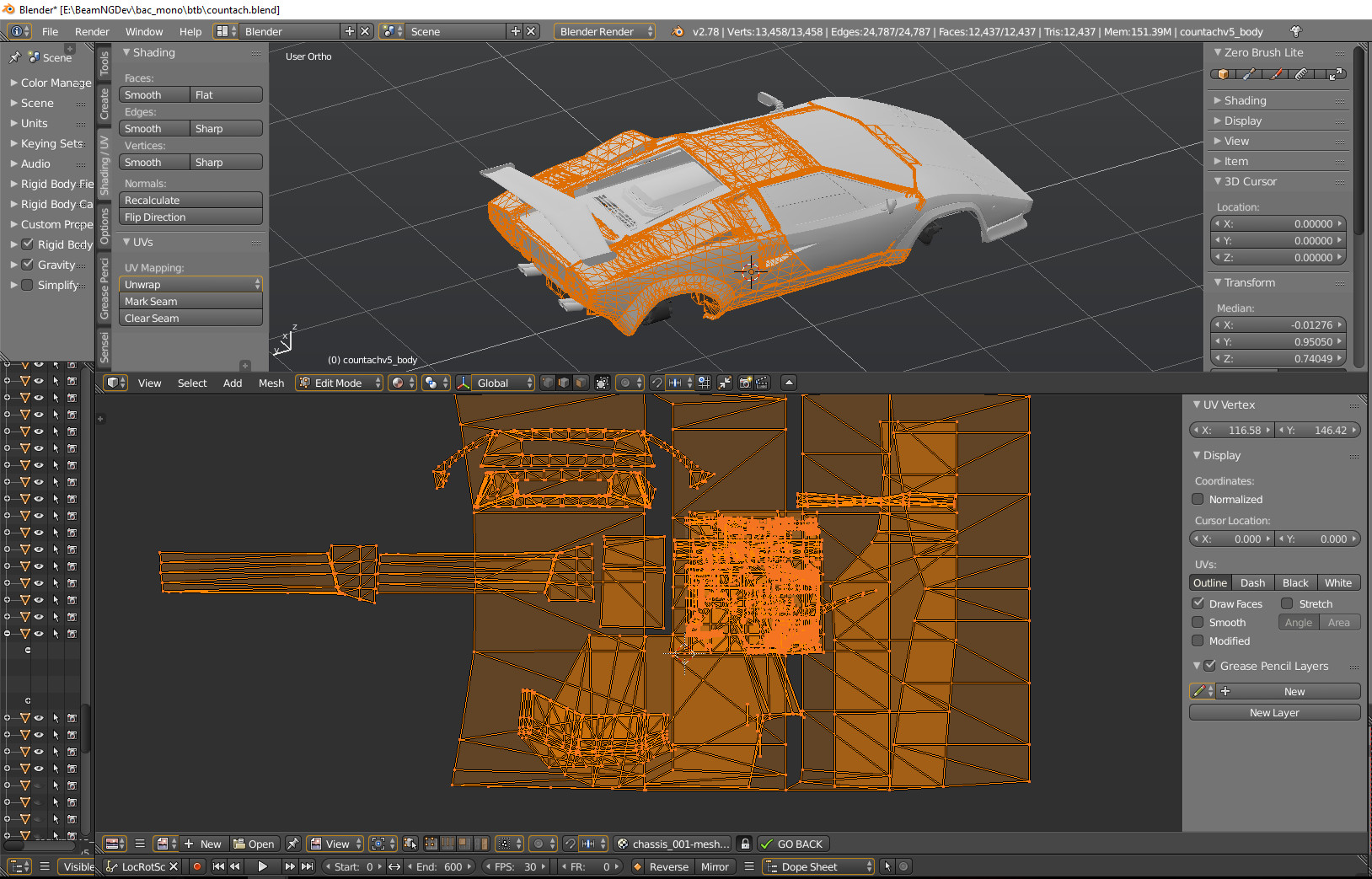The height and width of the screenshot is (879, 1372).
Task: Open the Unwrap UV mapping dropdown
Action: (x=190, y=285)
